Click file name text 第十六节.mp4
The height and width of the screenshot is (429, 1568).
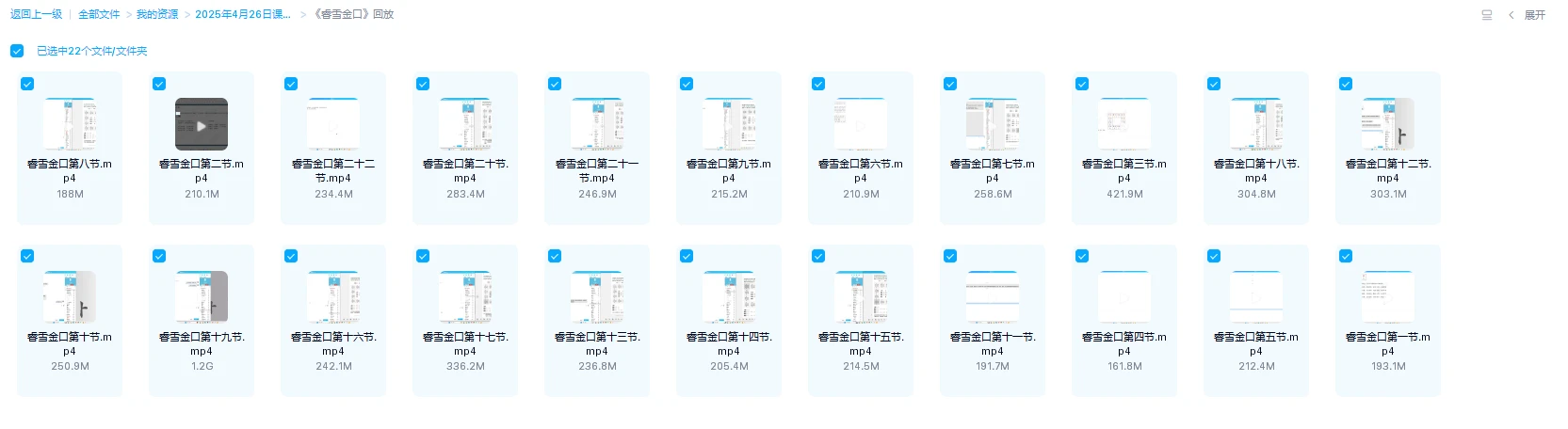click(333, 343)
